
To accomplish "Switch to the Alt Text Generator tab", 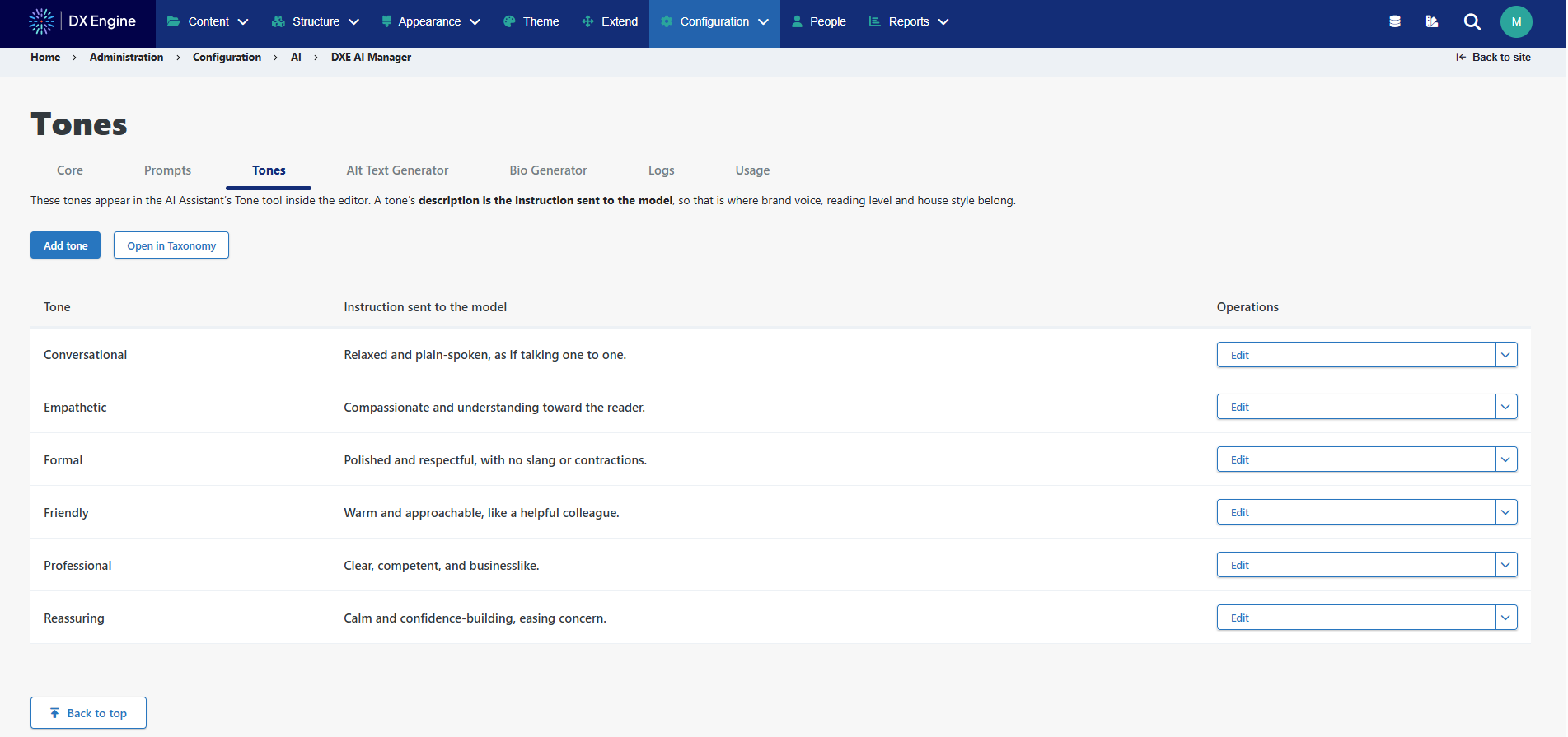I will (397, 170).
